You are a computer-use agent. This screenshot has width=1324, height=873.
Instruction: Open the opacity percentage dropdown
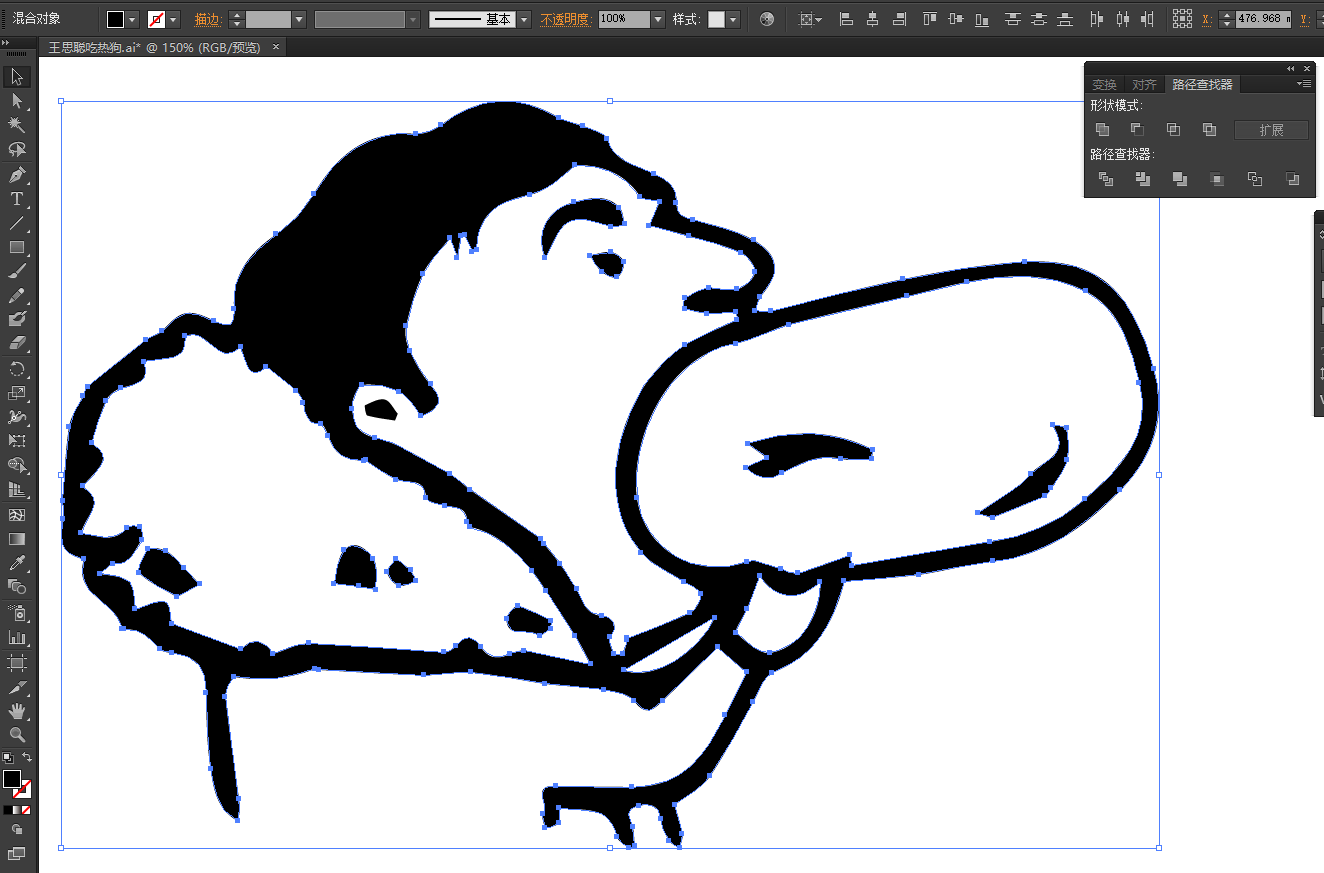coord(657,19)
